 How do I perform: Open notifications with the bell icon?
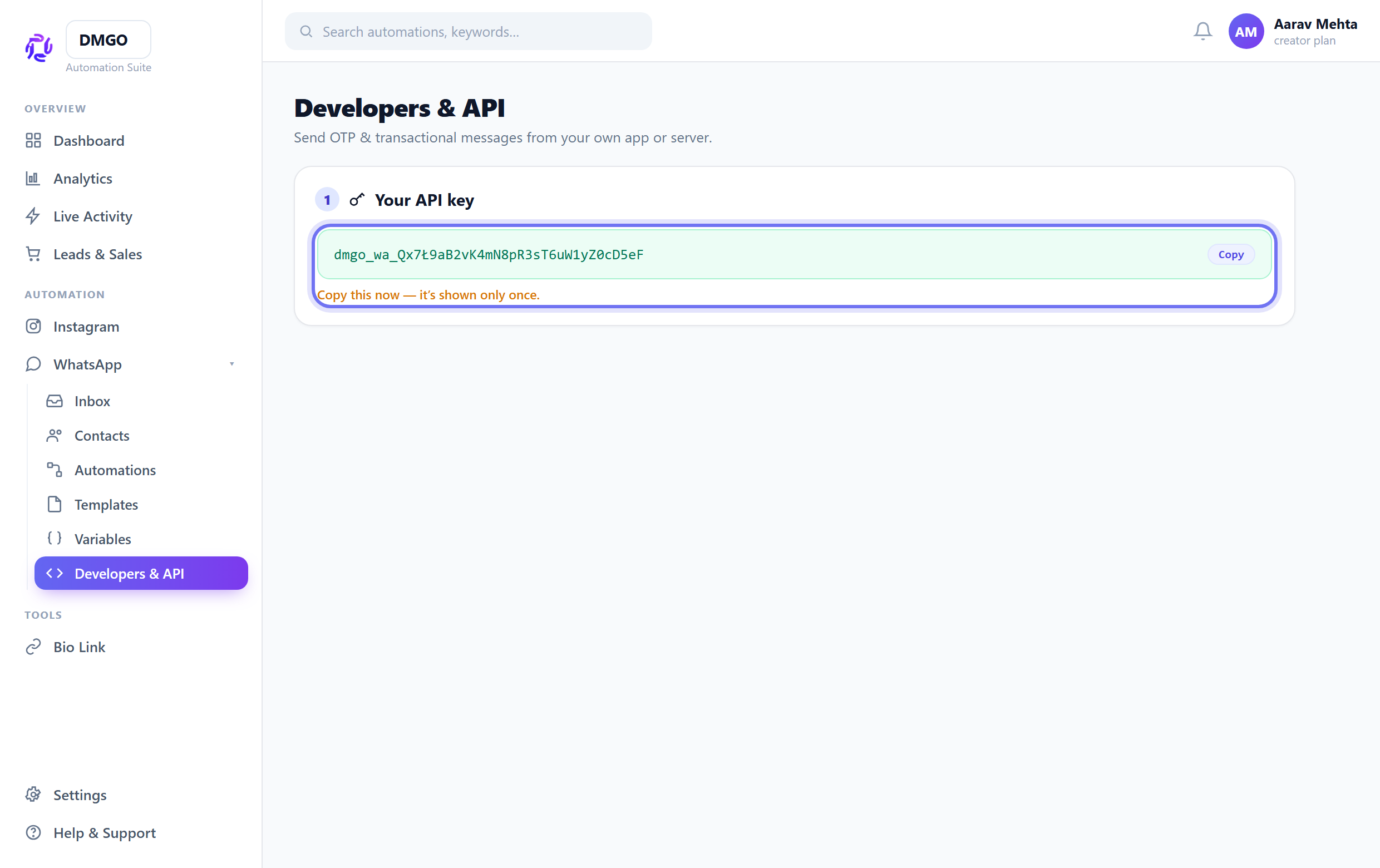coord(1202,31)
